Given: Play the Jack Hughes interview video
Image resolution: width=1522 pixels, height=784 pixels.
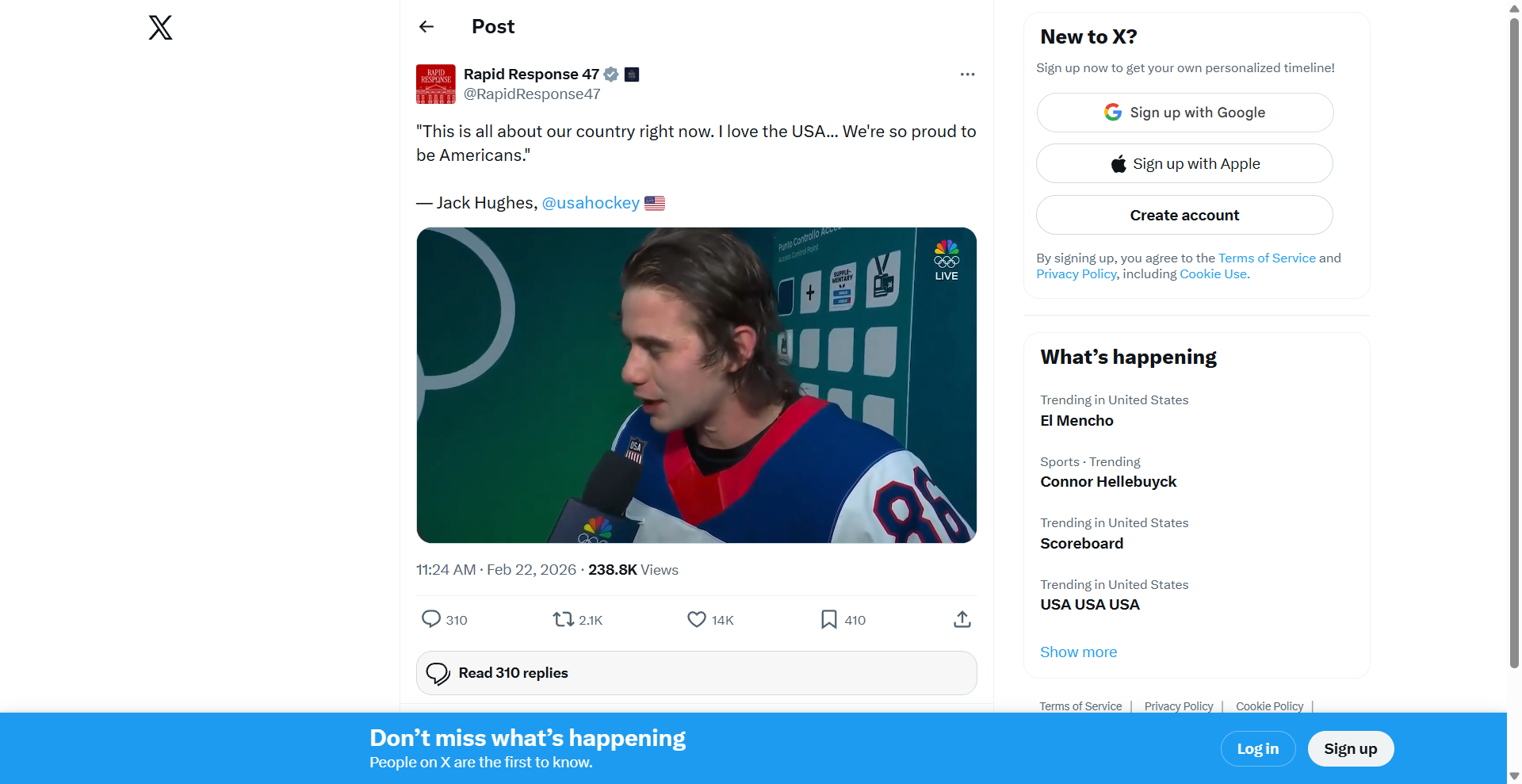Looking at the screenshot, I should [696, 385].
